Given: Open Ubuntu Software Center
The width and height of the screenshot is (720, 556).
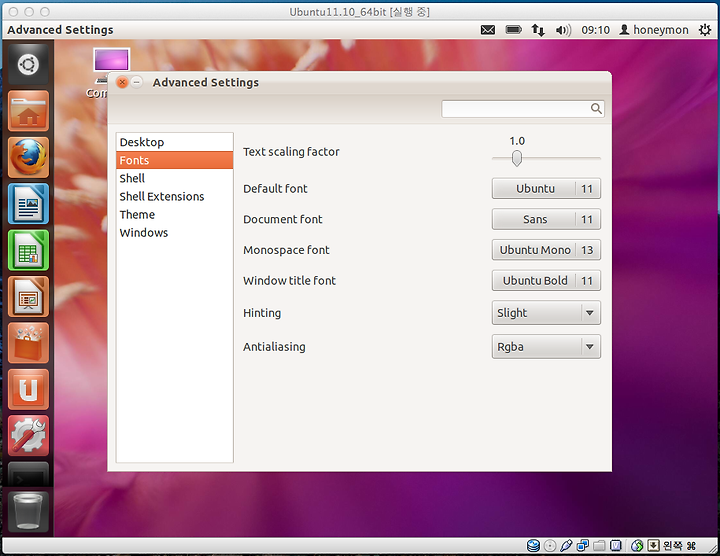Looking at the screenshot, I should pos(28,343).
